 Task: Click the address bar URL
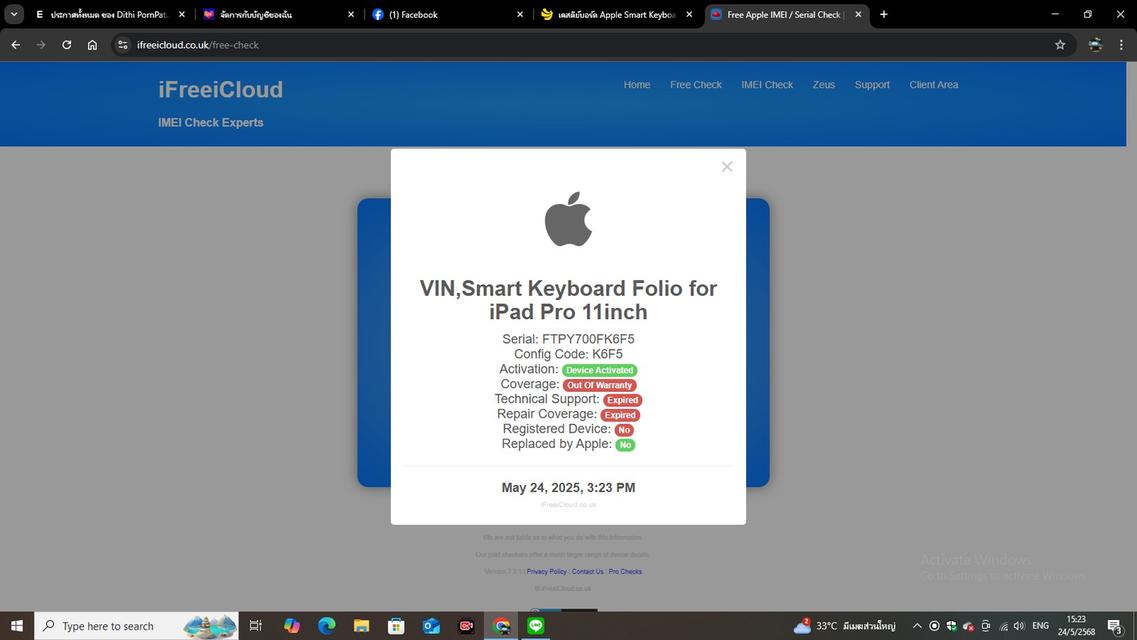[197, 45]
